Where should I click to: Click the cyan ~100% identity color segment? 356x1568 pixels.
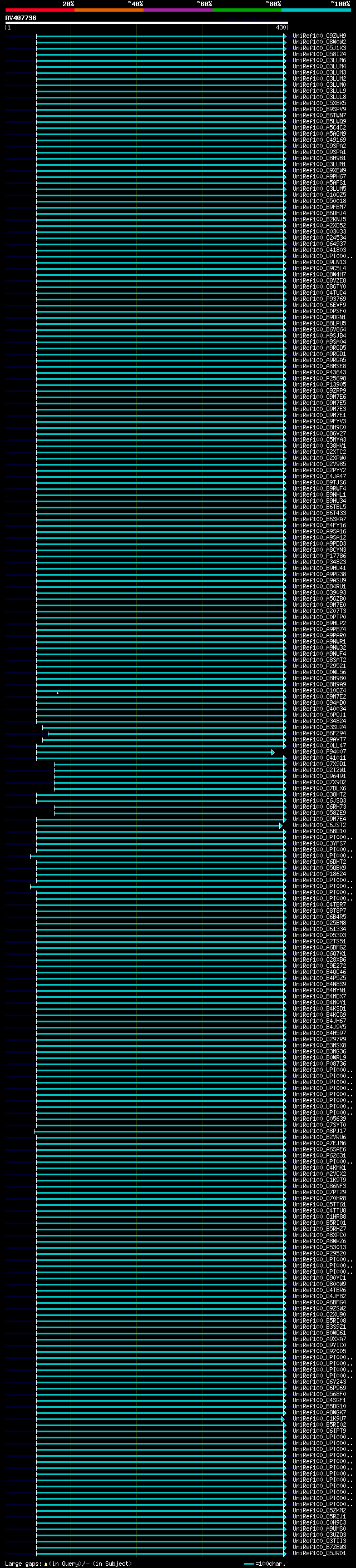[x=317, y=10]
